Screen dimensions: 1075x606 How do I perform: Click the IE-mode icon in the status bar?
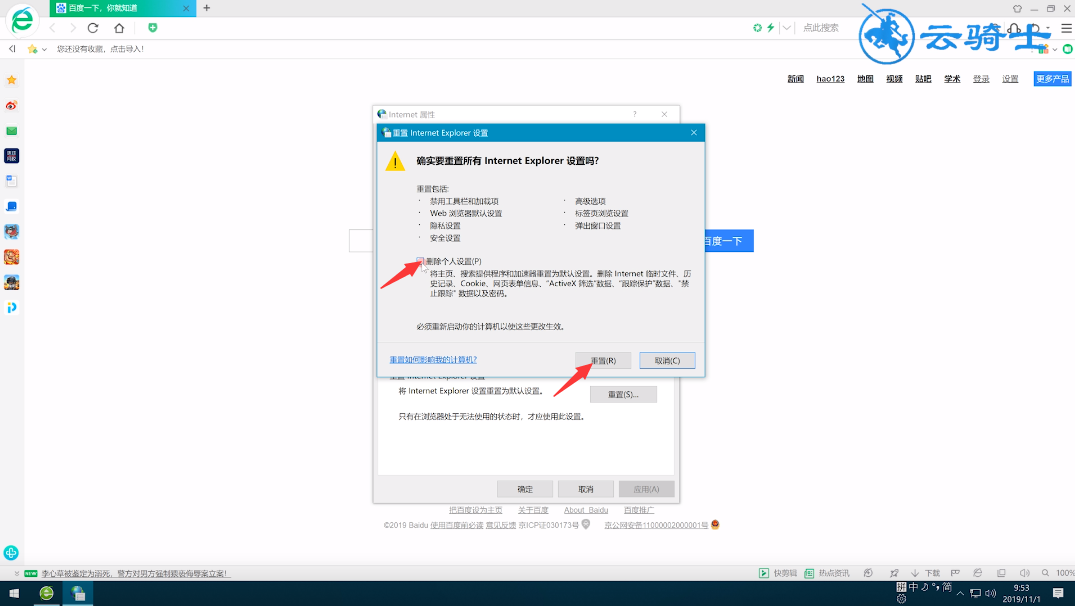pyautogui.click(x=978, y=573)
